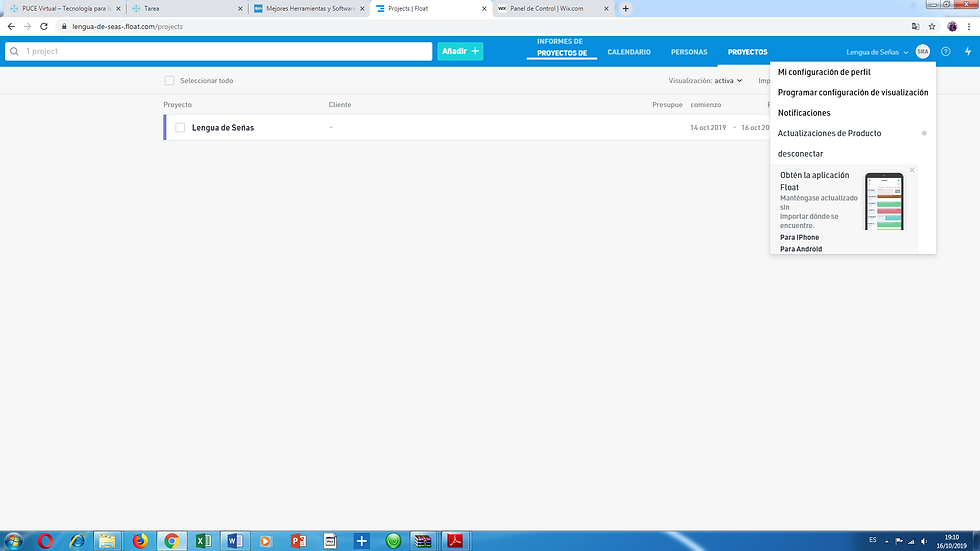Open File Explorer from the taskbar

108,541
